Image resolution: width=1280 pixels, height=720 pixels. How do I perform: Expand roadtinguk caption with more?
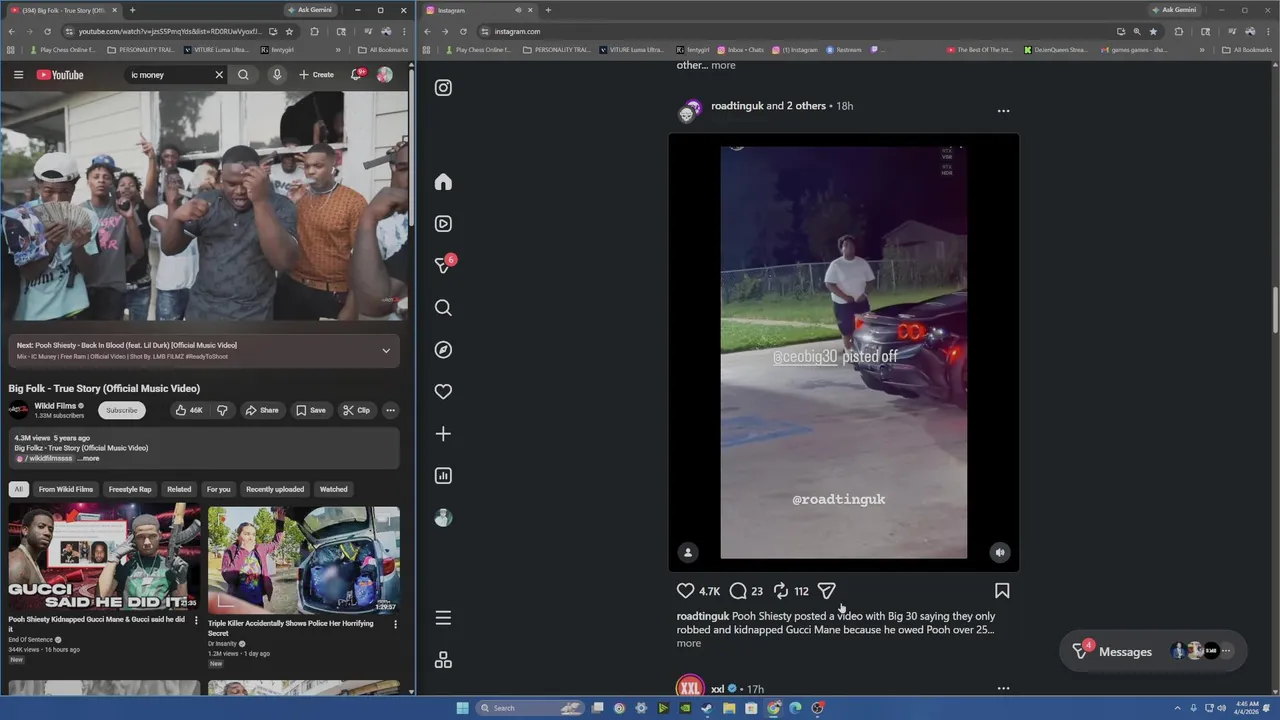(x=689, y=643)
